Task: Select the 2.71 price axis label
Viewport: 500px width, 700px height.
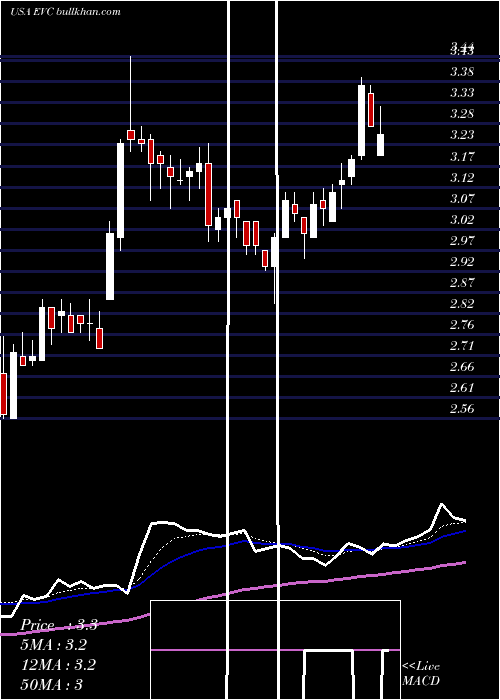Action: (x=462, y=346)
